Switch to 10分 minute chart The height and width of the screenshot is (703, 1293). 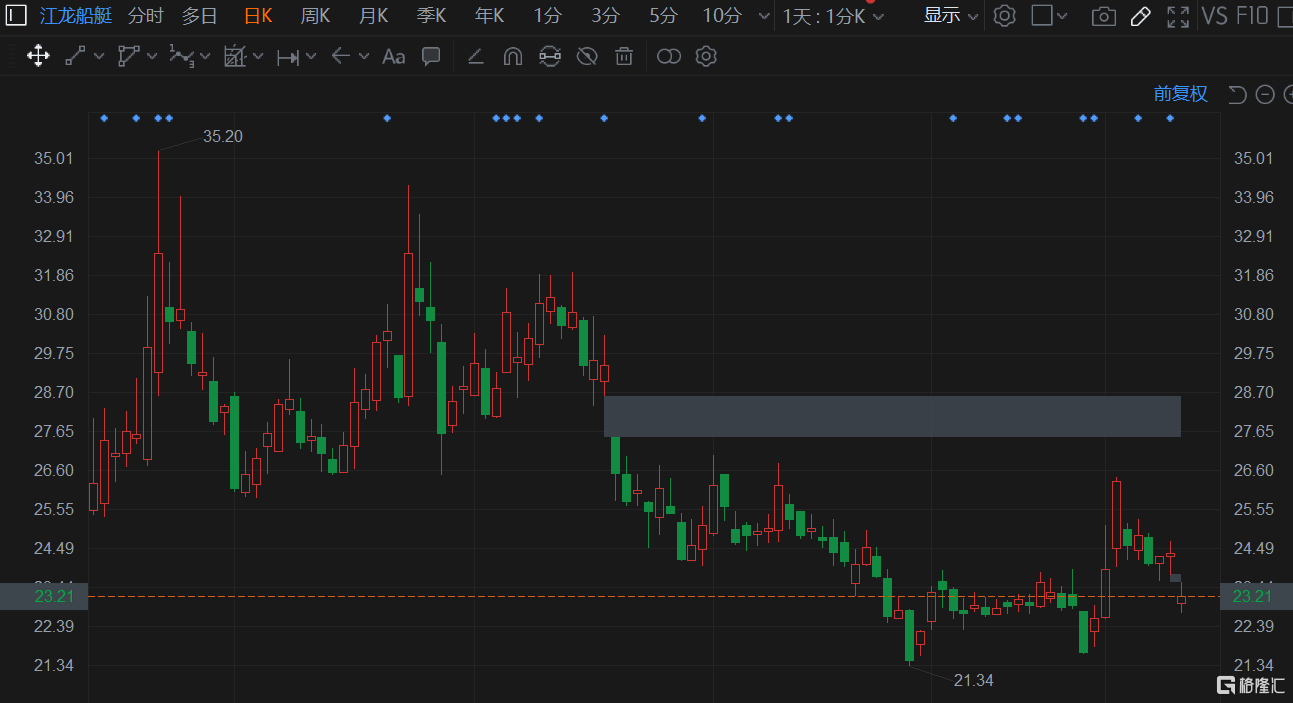[x=722, y=15]
